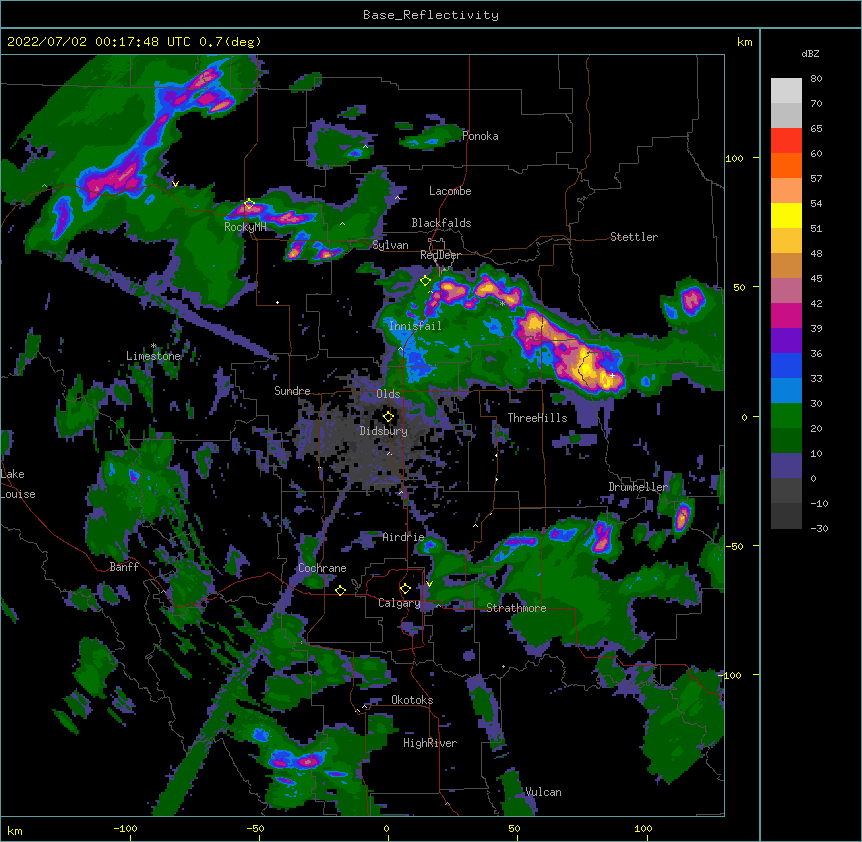Screen dimensions: 862x842
Task: Select the Airdrie label
Action: [x=403, y=537]
